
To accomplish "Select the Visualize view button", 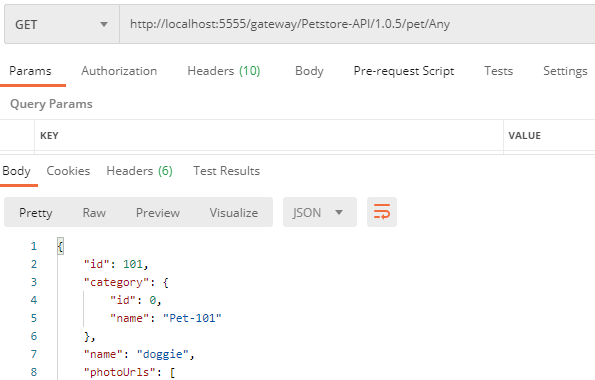I will point(234,213).
